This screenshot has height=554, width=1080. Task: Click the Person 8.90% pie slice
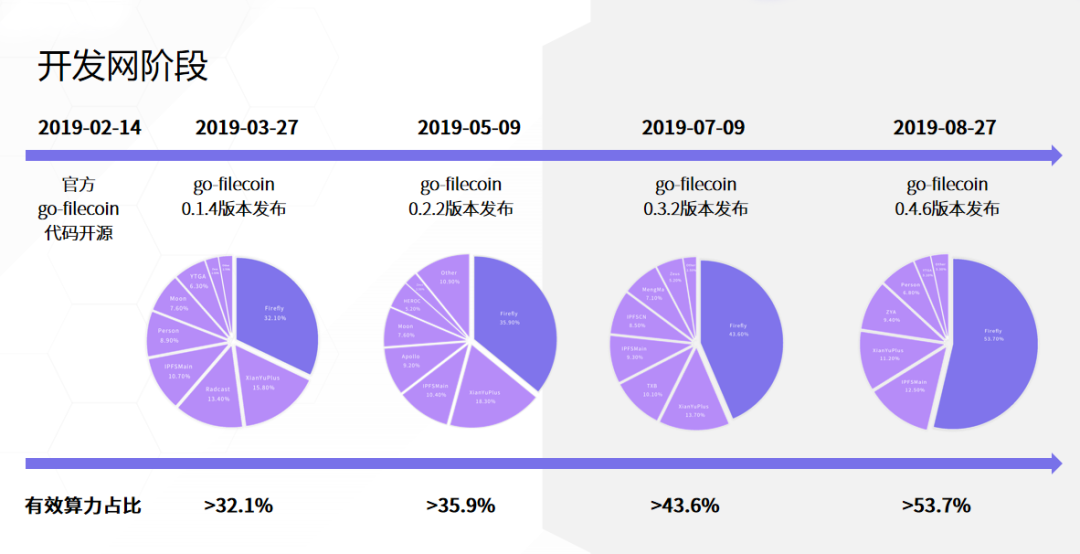pos(169,334)
